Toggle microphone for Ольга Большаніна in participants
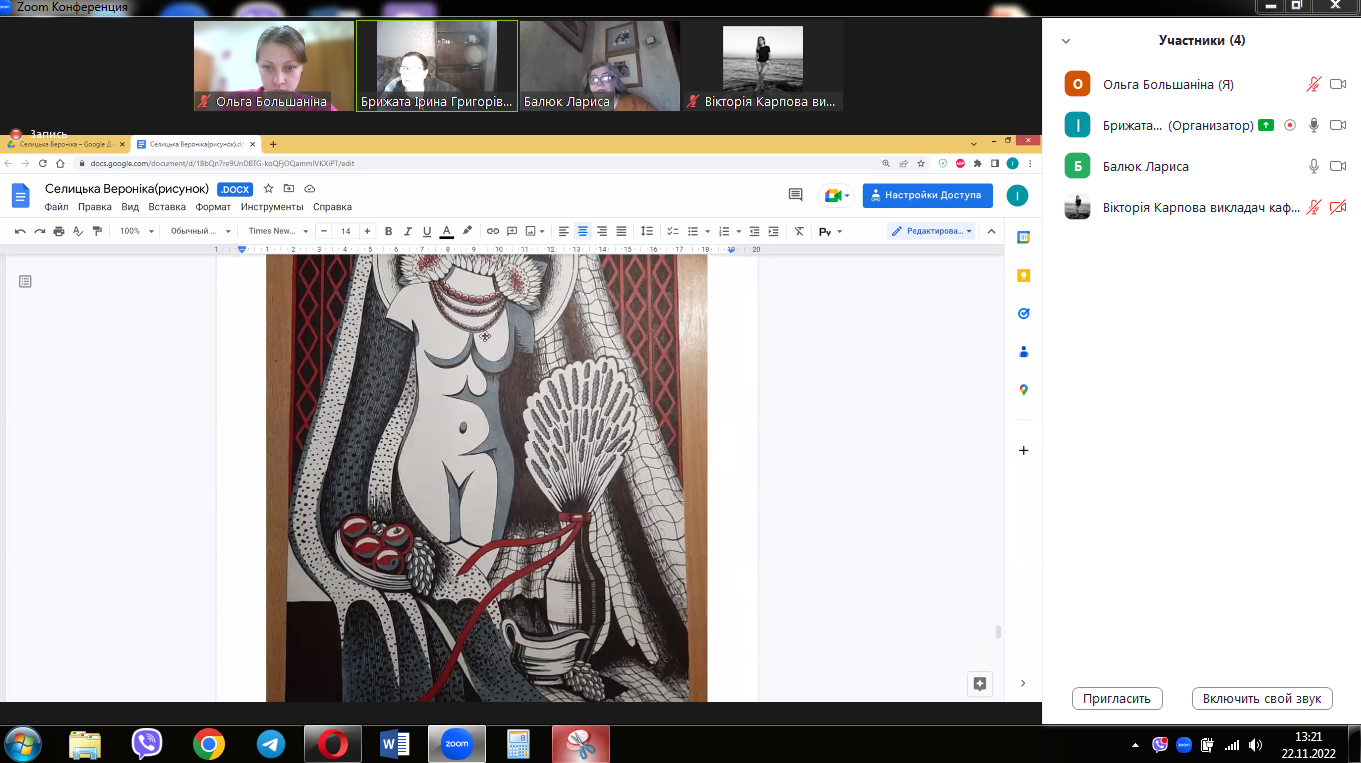 coord(1314,85)
